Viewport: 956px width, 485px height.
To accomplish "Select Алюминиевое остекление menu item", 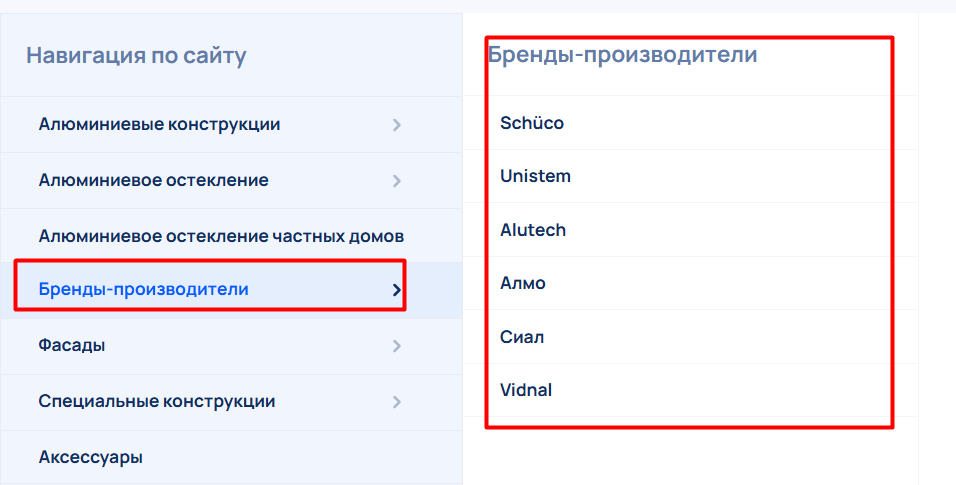I will click(x=153, y=181).
